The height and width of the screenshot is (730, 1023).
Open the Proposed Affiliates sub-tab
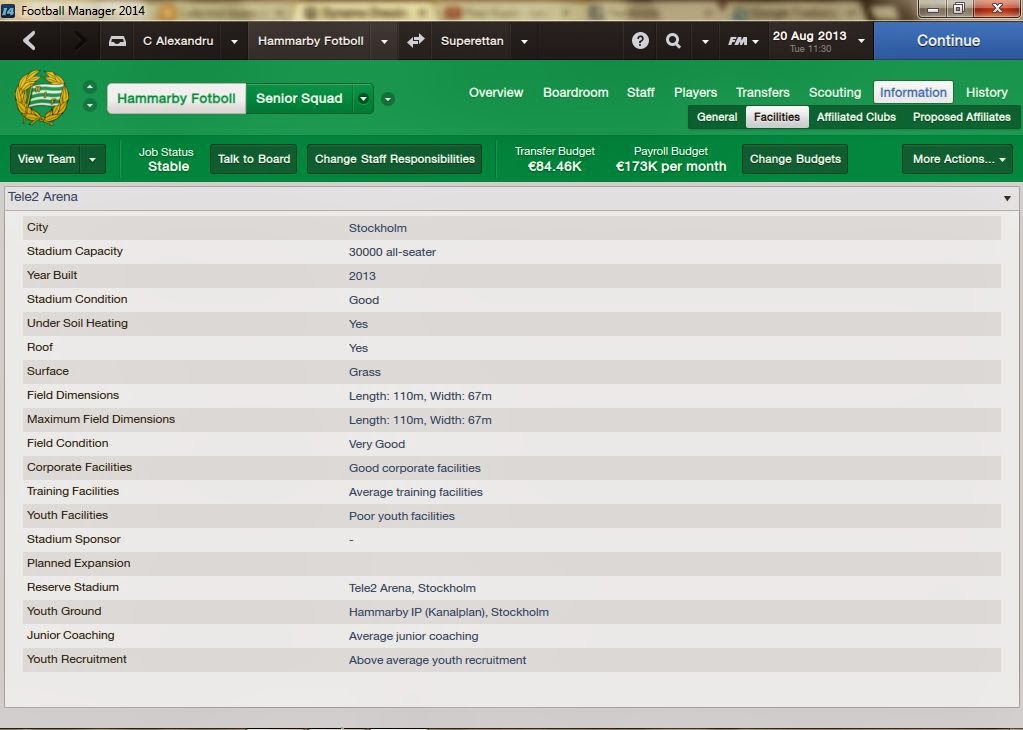click(962, 117)
